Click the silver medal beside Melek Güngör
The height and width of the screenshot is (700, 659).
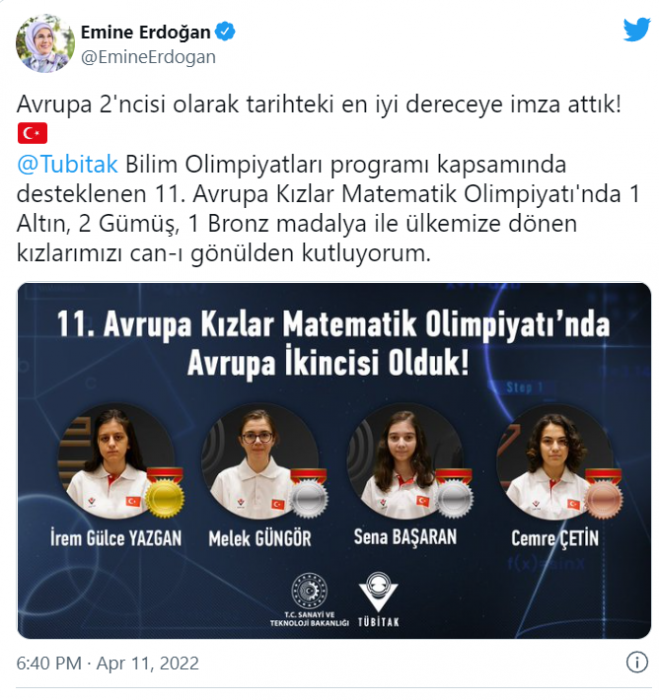click(x=309, y=493)
